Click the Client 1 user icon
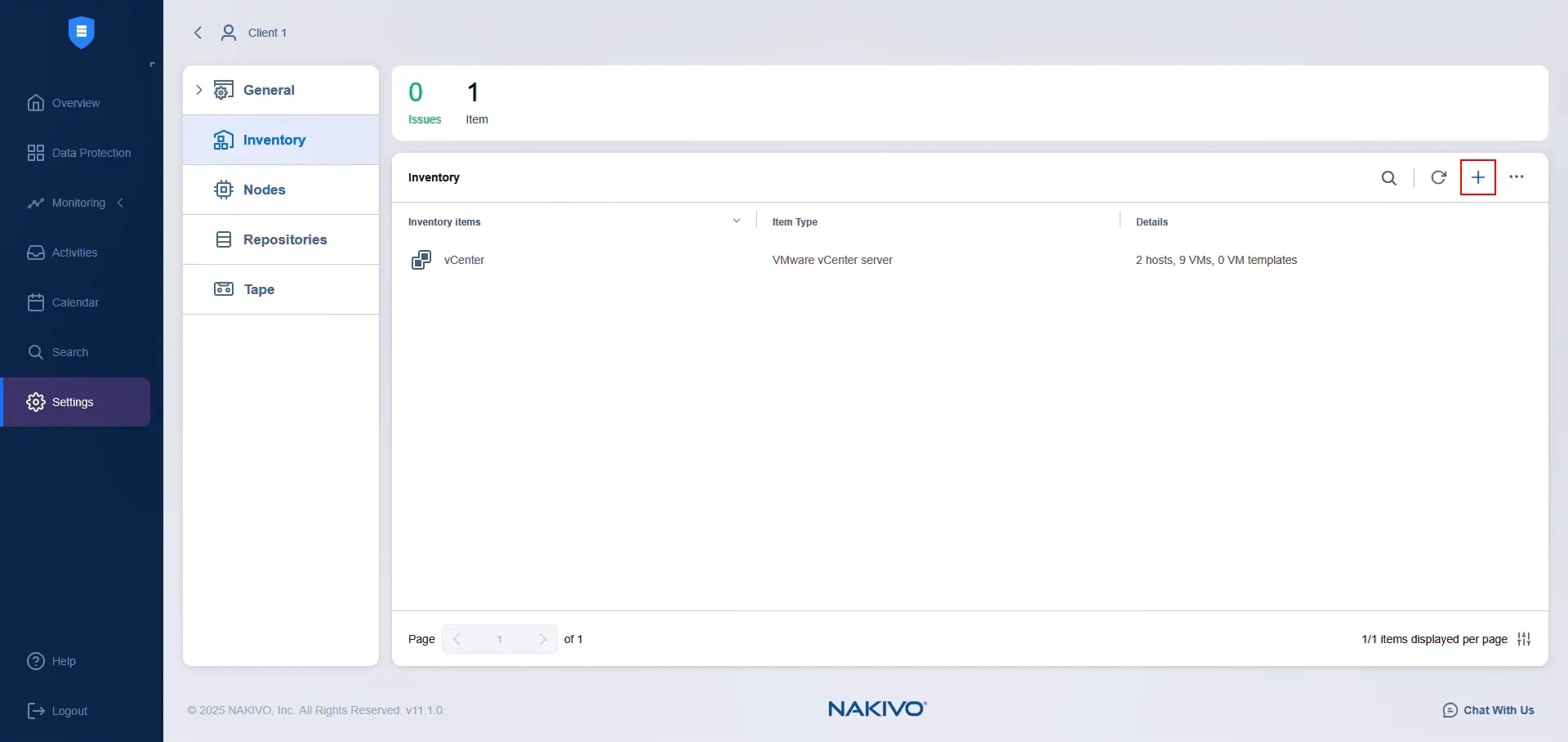This screenshot has width=1568, height=742. [x=229, y=33]
